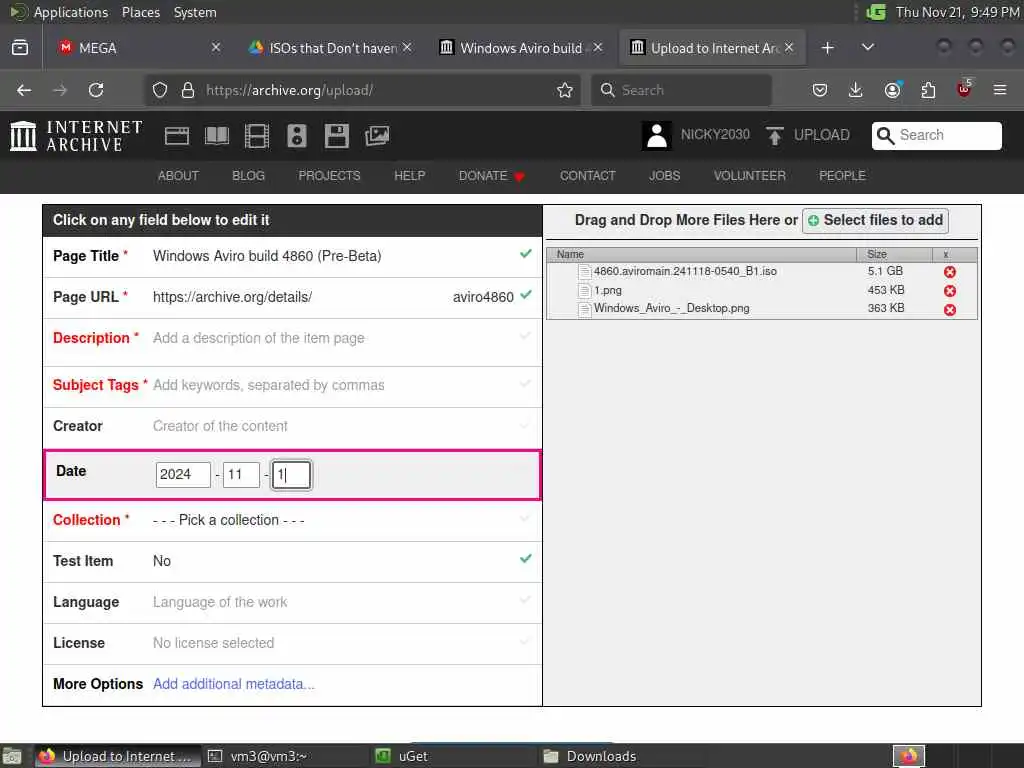Edit the Test Item No value

[293, 561]
